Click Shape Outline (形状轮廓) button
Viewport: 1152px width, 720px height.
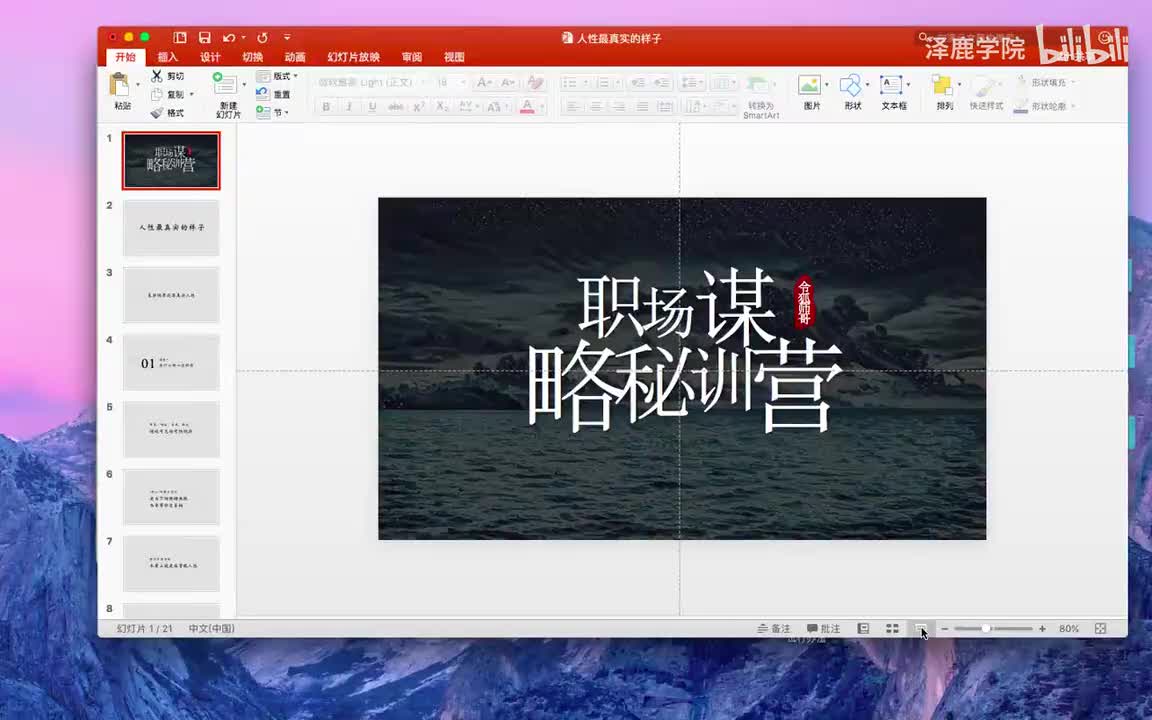1045,107
